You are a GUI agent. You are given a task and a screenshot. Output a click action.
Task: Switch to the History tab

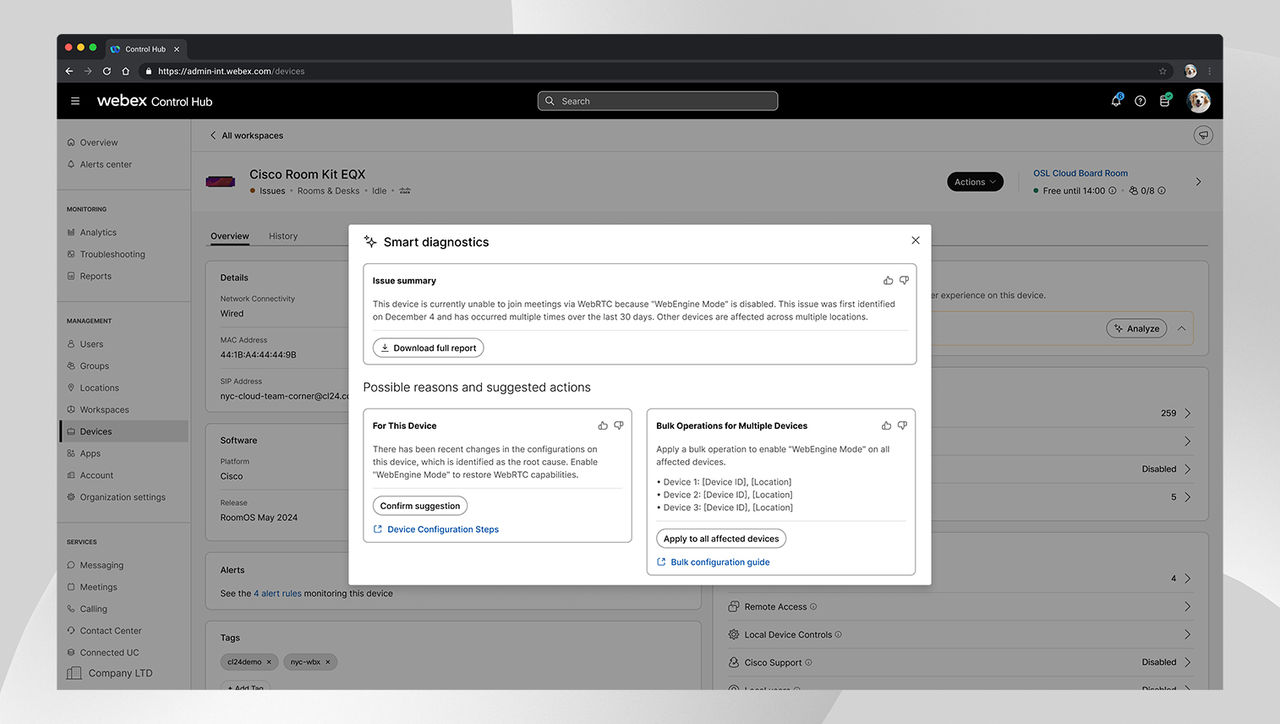tap(283, 236)
